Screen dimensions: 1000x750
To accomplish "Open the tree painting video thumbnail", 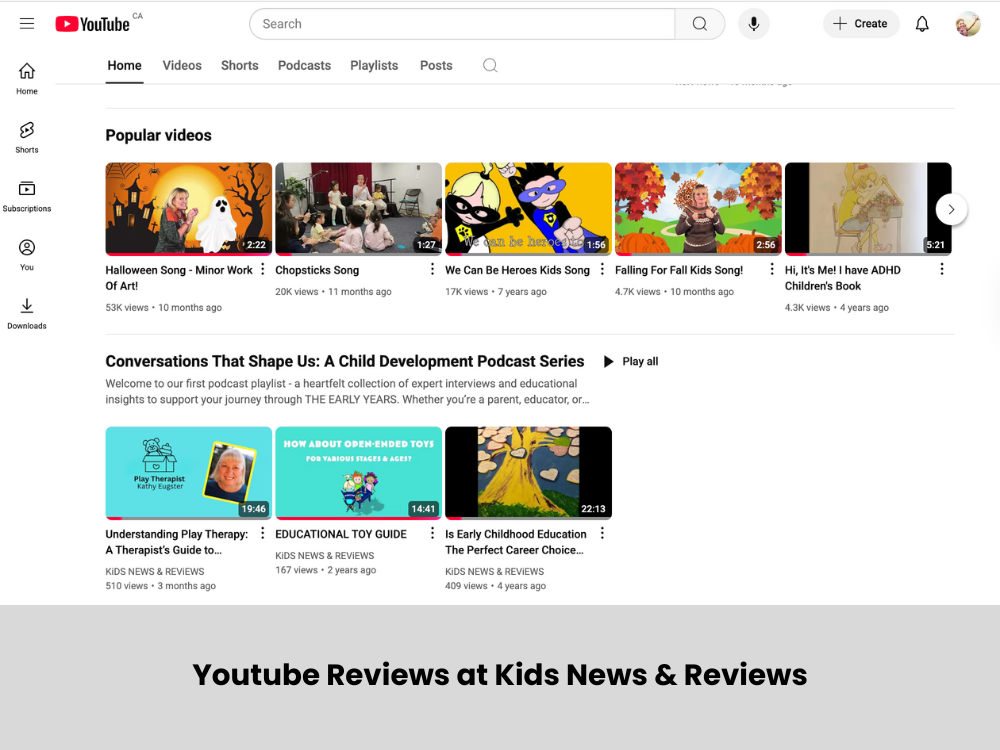I will tap(528, 473).
